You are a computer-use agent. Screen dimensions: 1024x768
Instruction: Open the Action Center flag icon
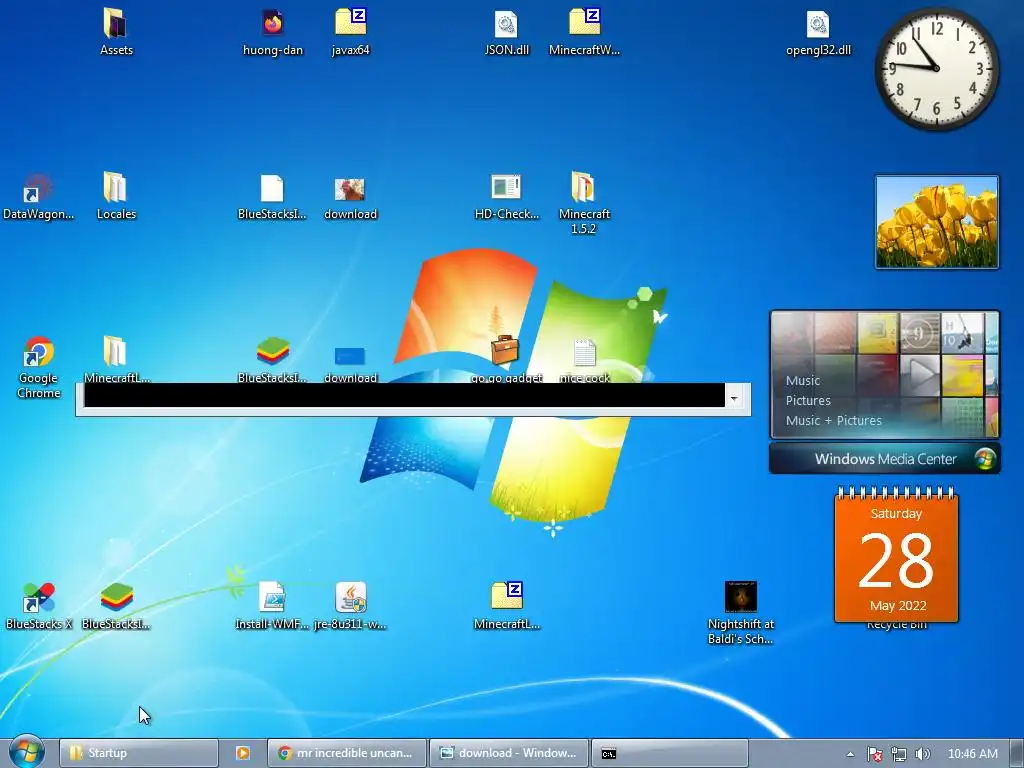click(874, 754)
